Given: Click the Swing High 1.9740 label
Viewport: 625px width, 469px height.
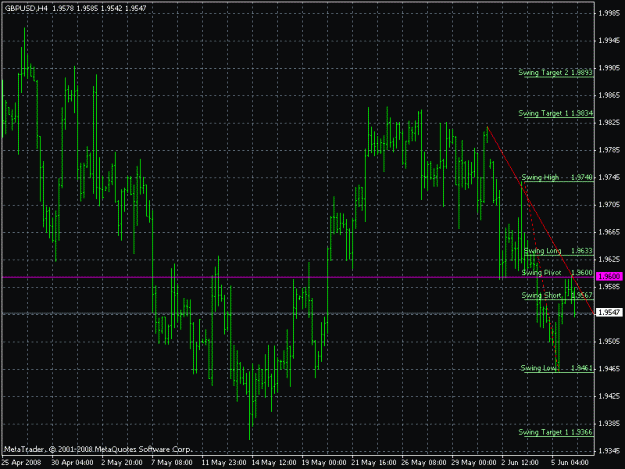Looking at the screenshot, I should click(x=557, y=177).
